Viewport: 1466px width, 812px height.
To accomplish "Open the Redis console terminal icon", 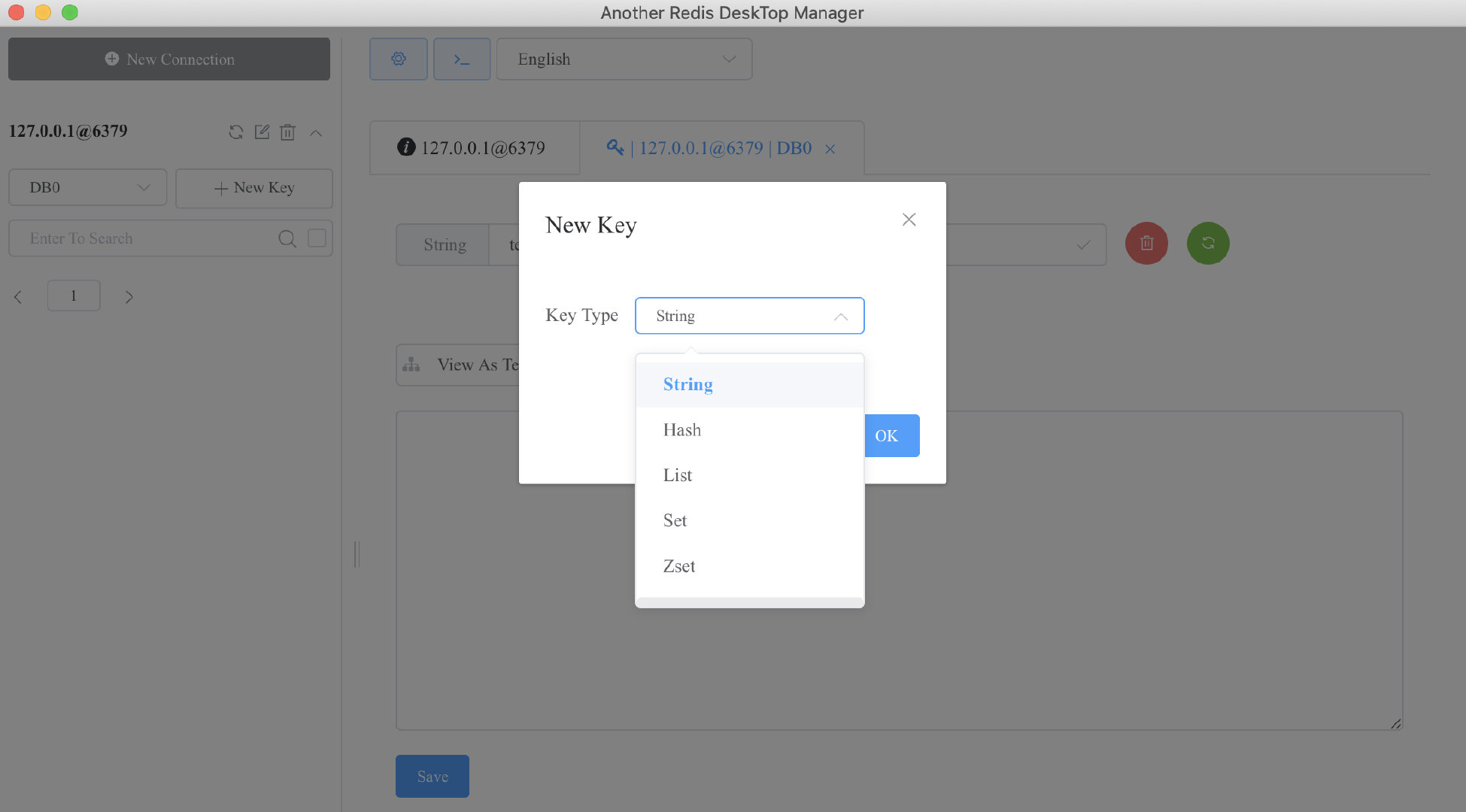I will tap(462, 59).
